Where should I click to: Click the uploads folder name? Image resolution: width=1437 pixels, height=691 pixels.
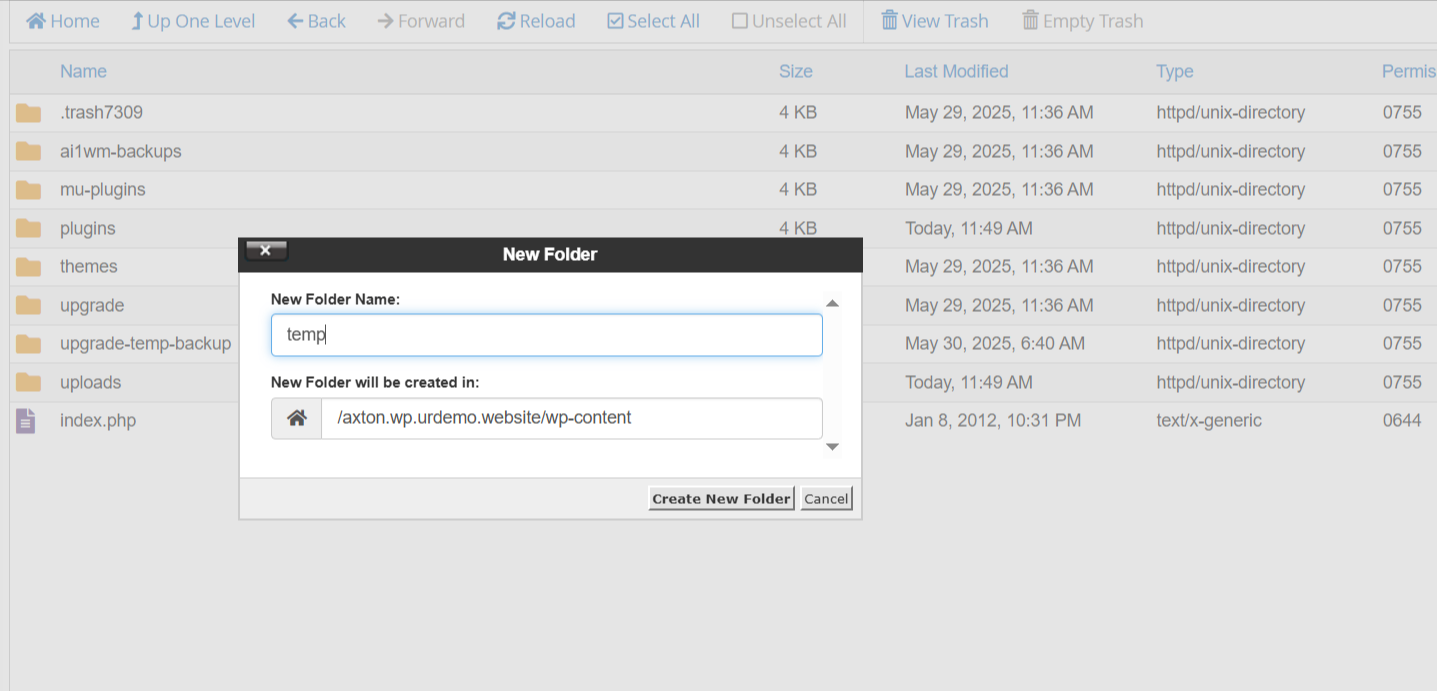[x=90, y=382]
